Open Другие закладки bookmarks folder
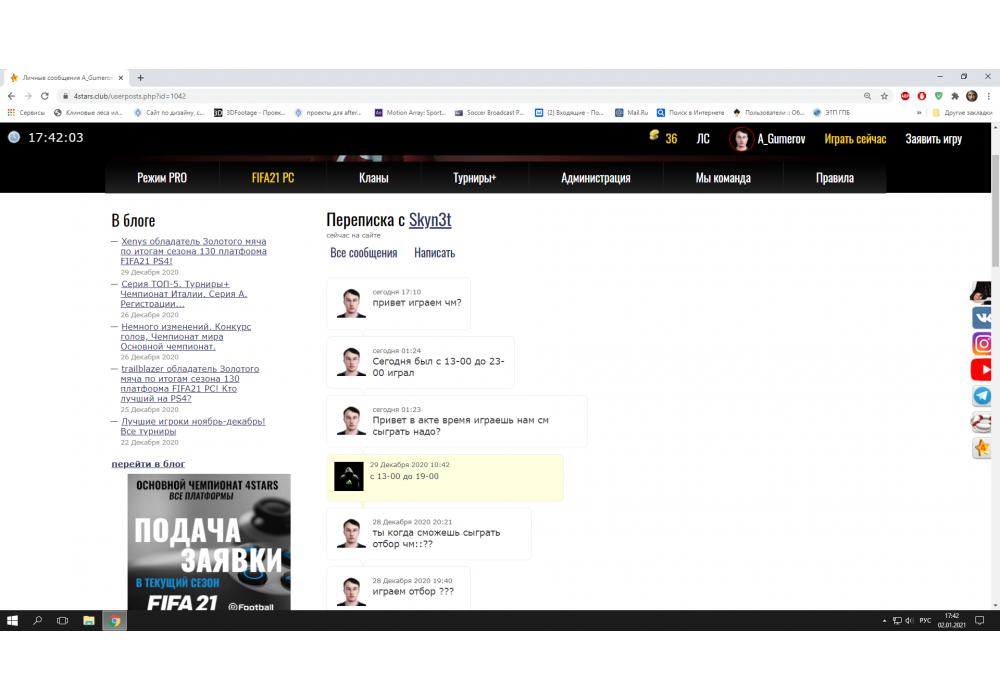This screenshot has height=700, width=1000. point(962,113)
